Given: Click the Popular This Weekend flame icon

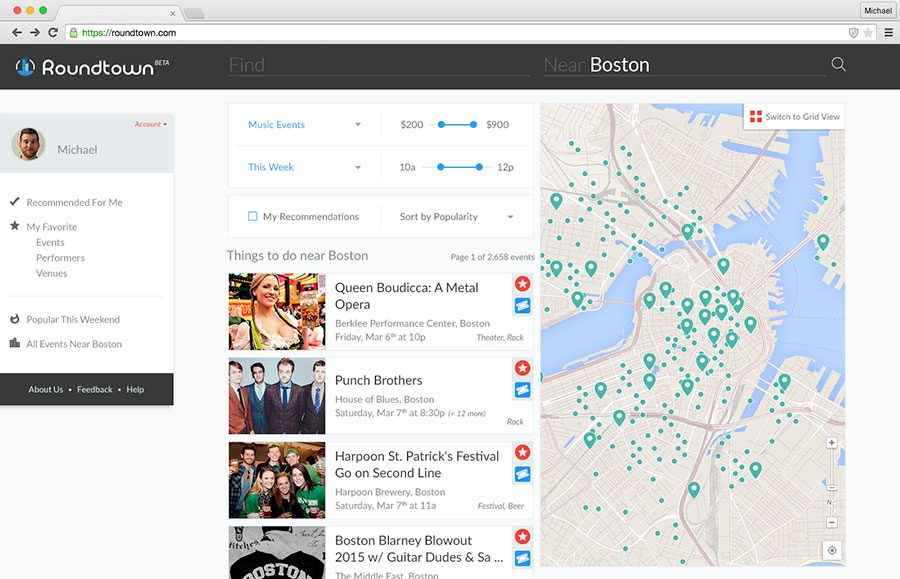Looking at the screenshot, I should (x=15, y=319).
